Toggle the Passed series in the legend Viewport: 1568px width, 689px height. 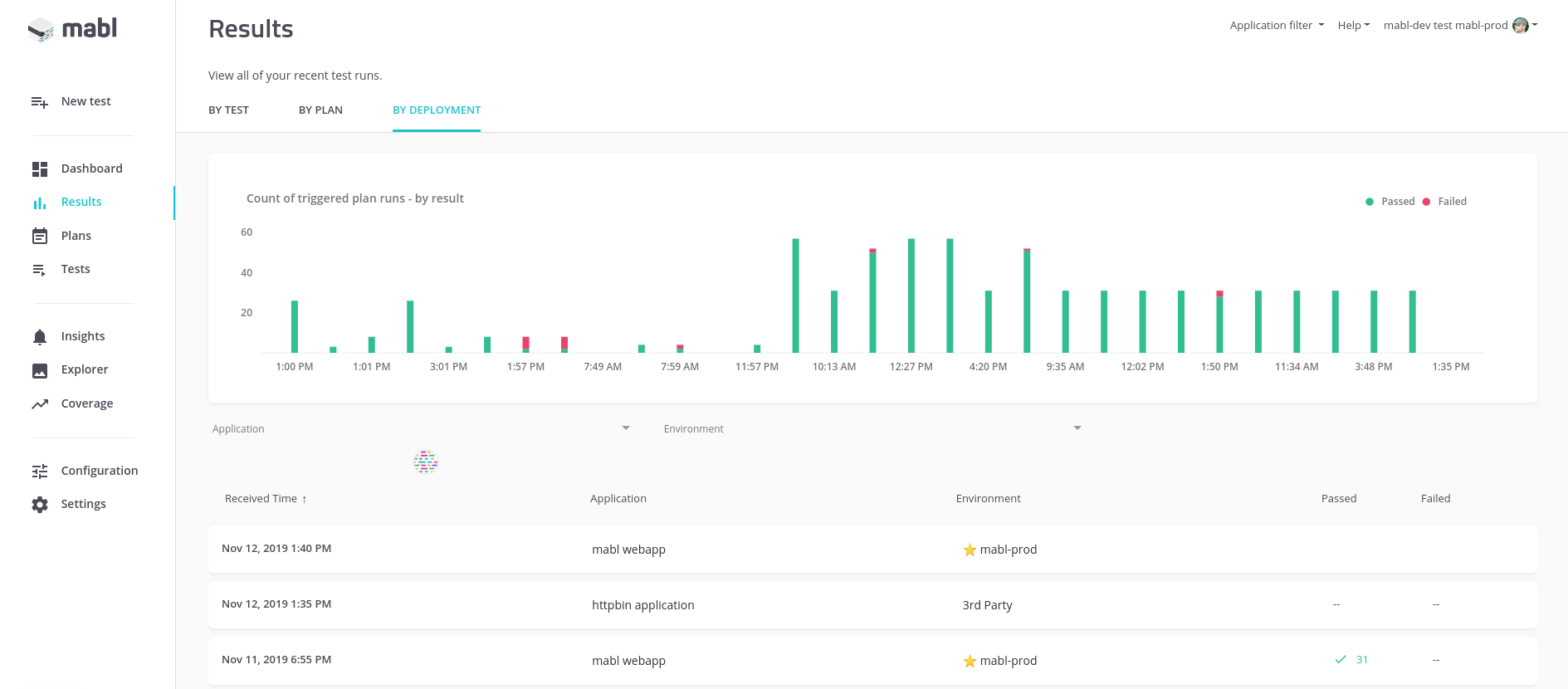point(1390,202)
